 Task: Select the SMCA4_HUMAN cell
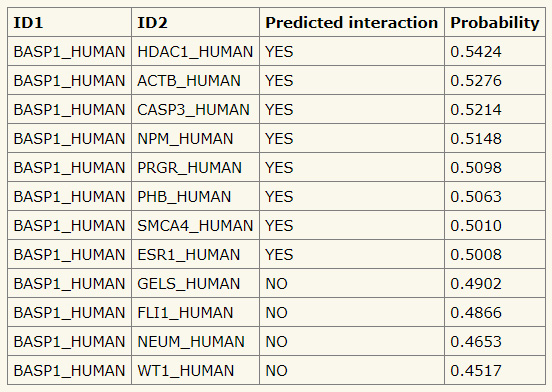[195, 226]
